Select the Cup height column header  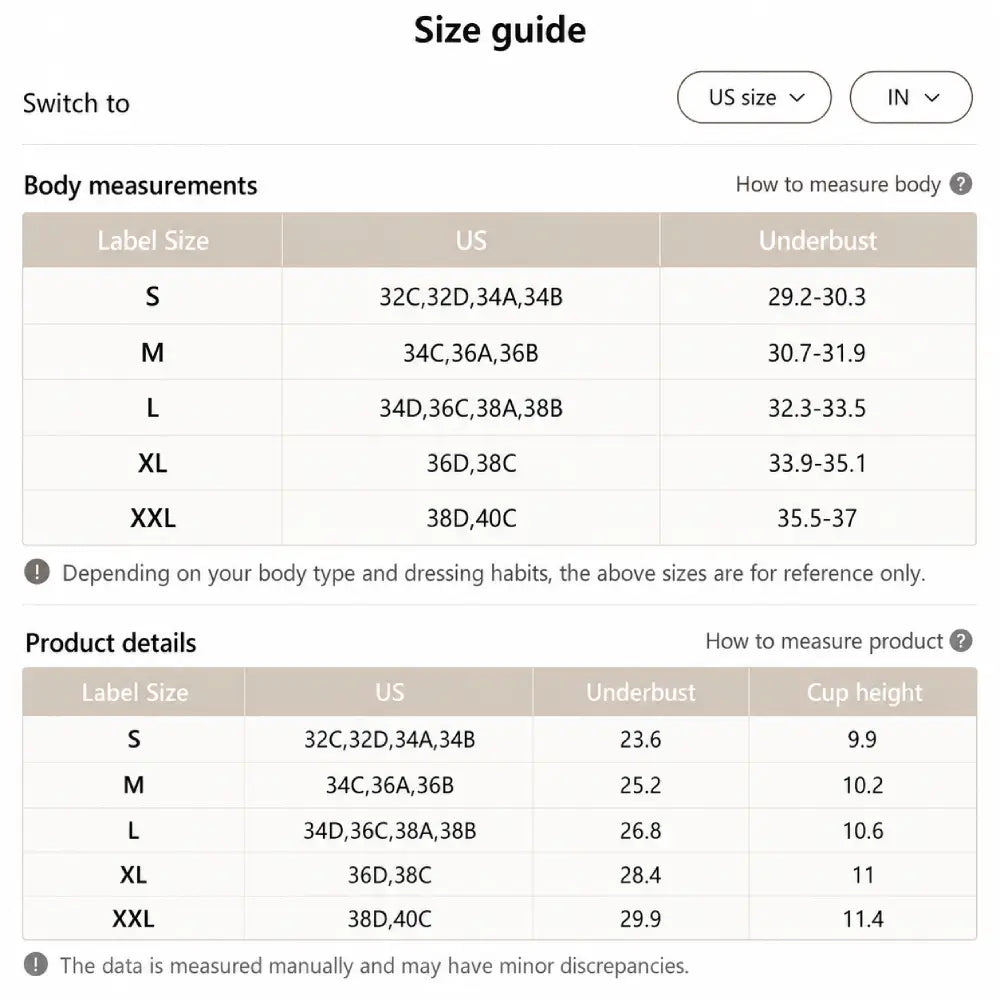(864, 693)
